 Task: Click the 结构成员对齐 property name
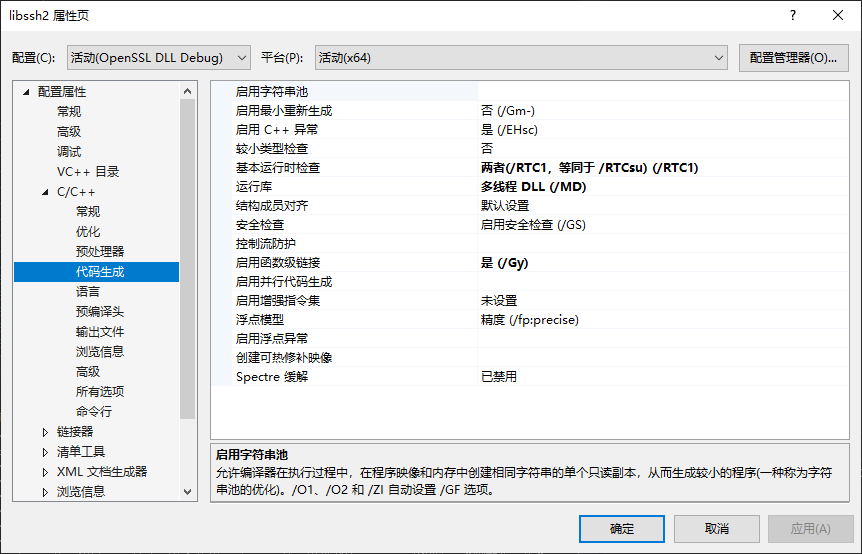point(272,206)
